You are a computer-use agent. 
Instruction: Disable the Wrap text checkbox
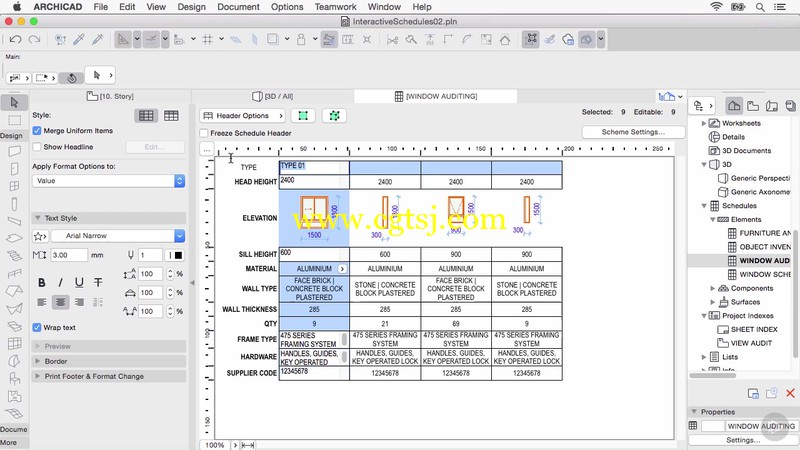[37, 328]
